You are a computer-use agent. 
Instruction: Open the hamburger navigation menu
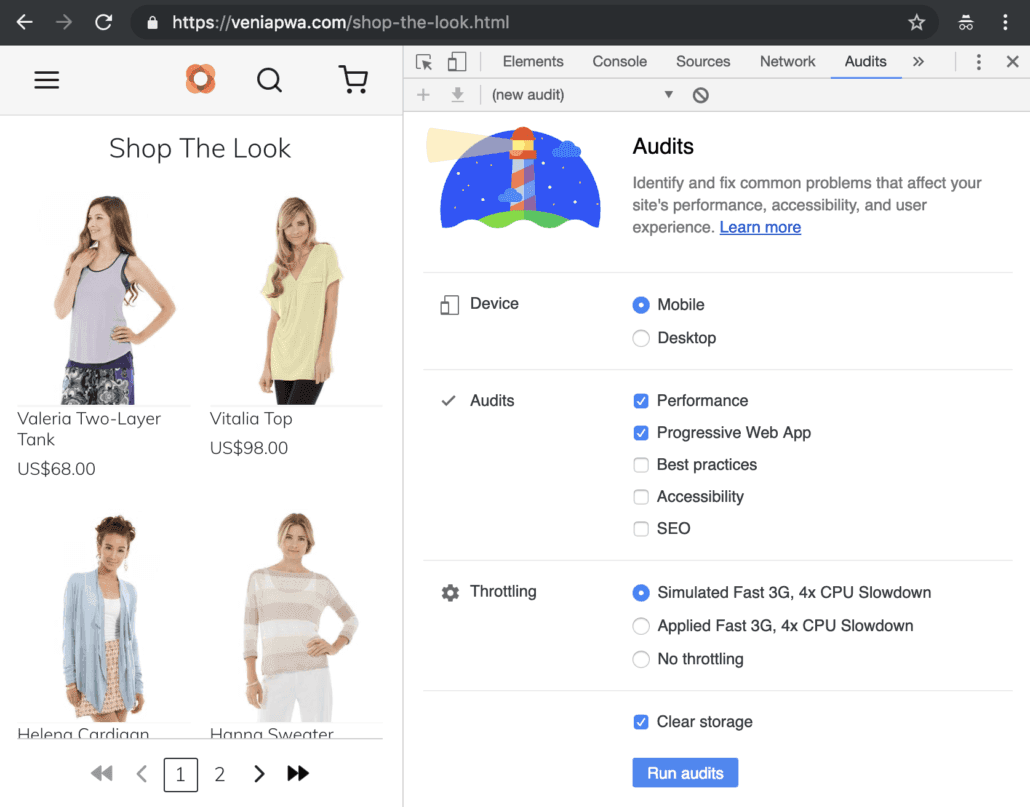coord(47,80)
